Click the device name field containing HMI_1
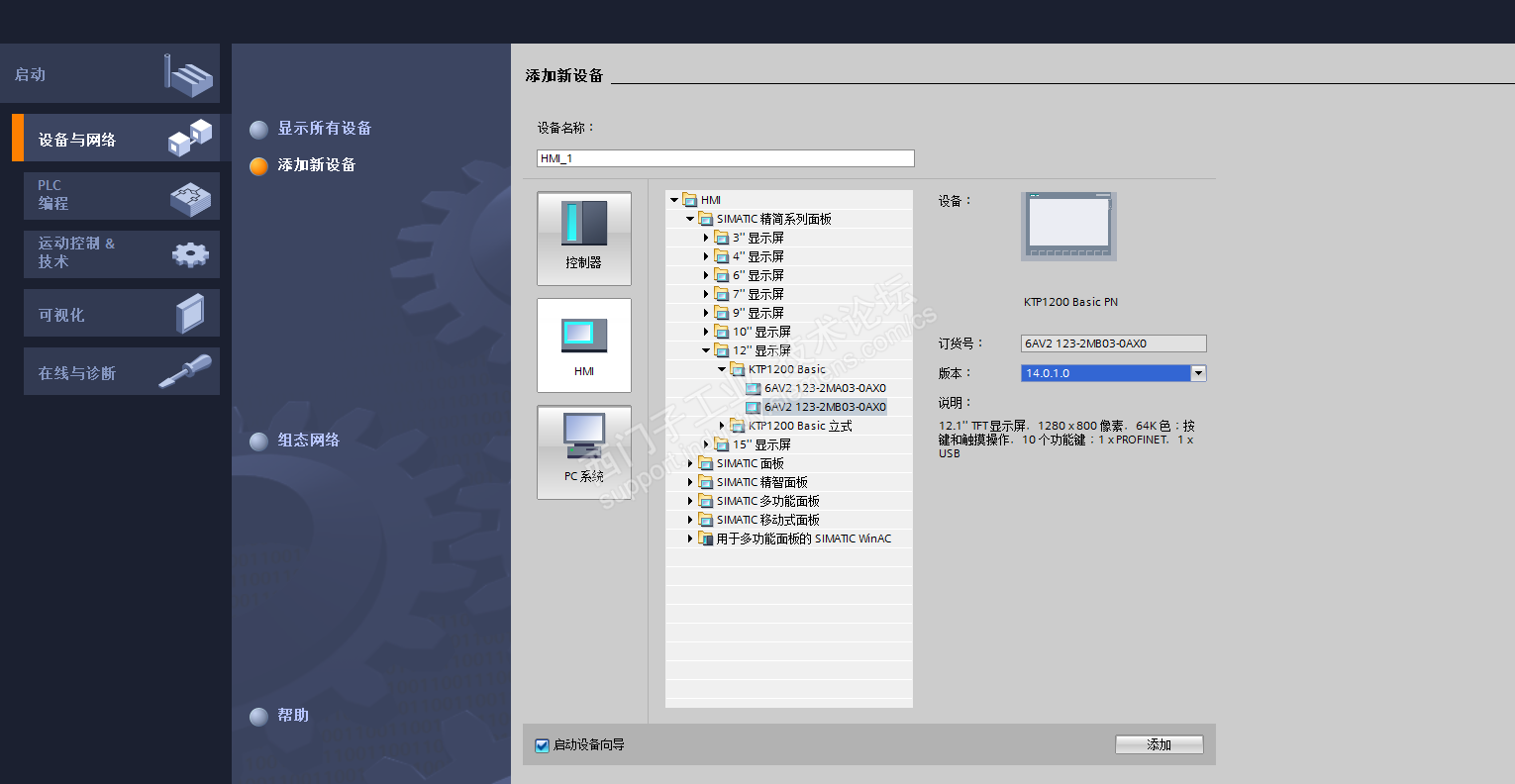Viewport: 1515px width, 784px height. (726, 158)
